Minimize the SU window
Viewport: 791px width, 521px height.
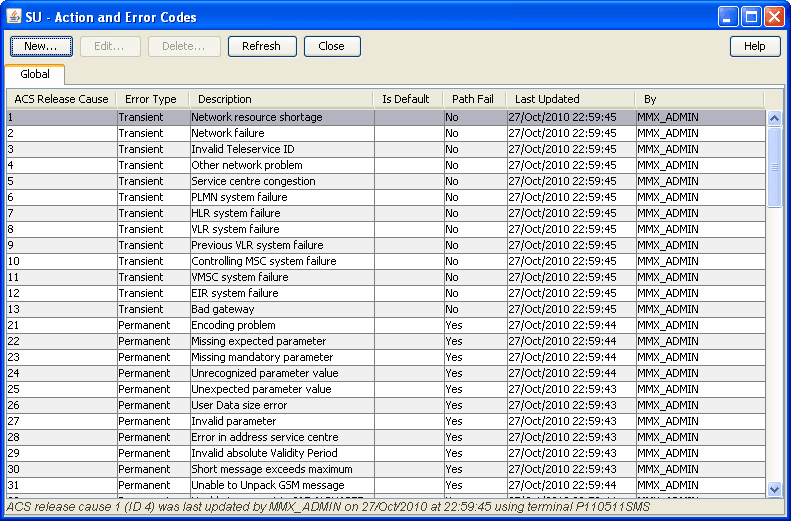[x=728, y=17]
